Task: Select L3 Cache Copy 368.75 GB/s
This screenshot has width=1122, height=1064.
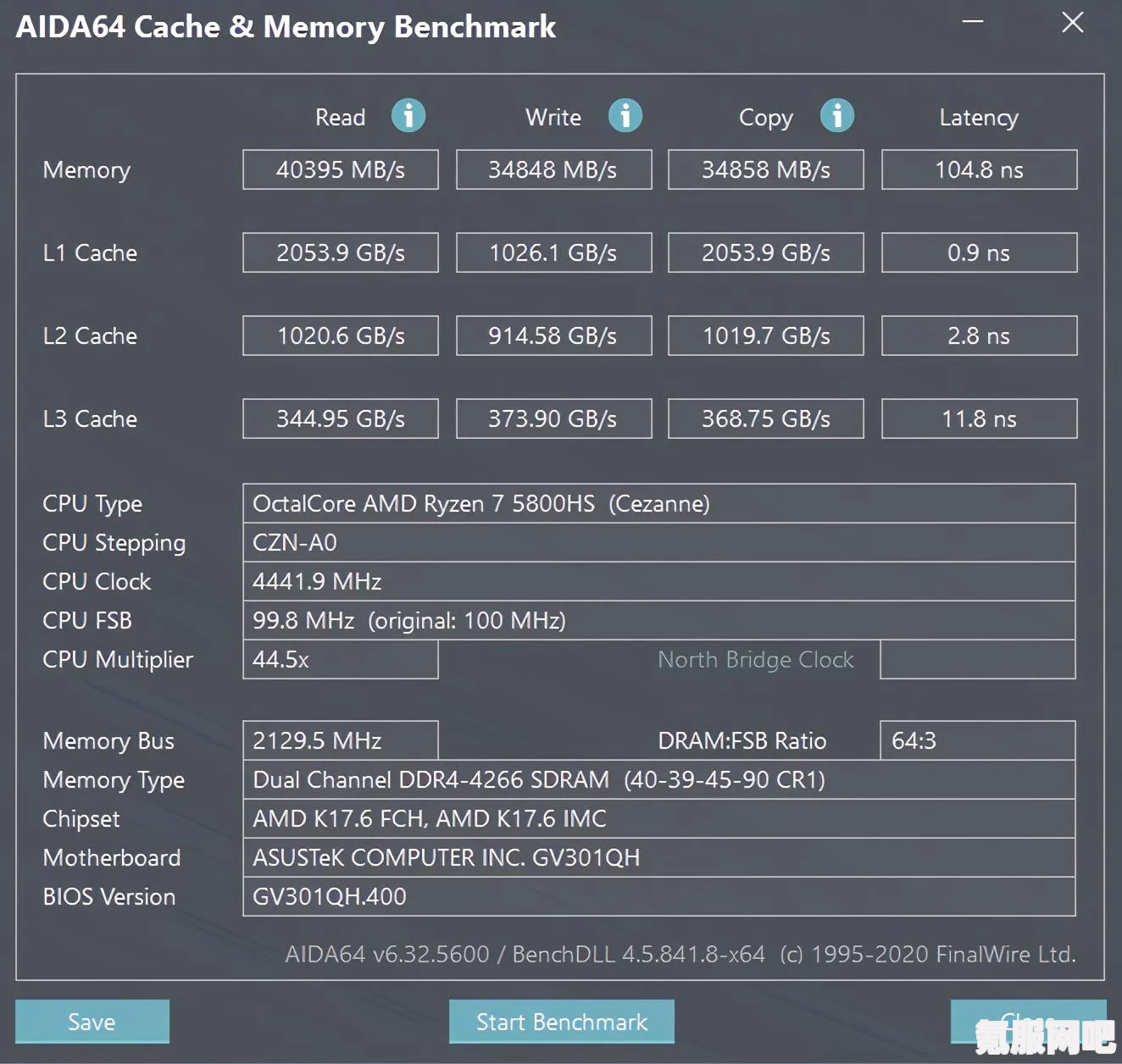Action: pos(766,418)
